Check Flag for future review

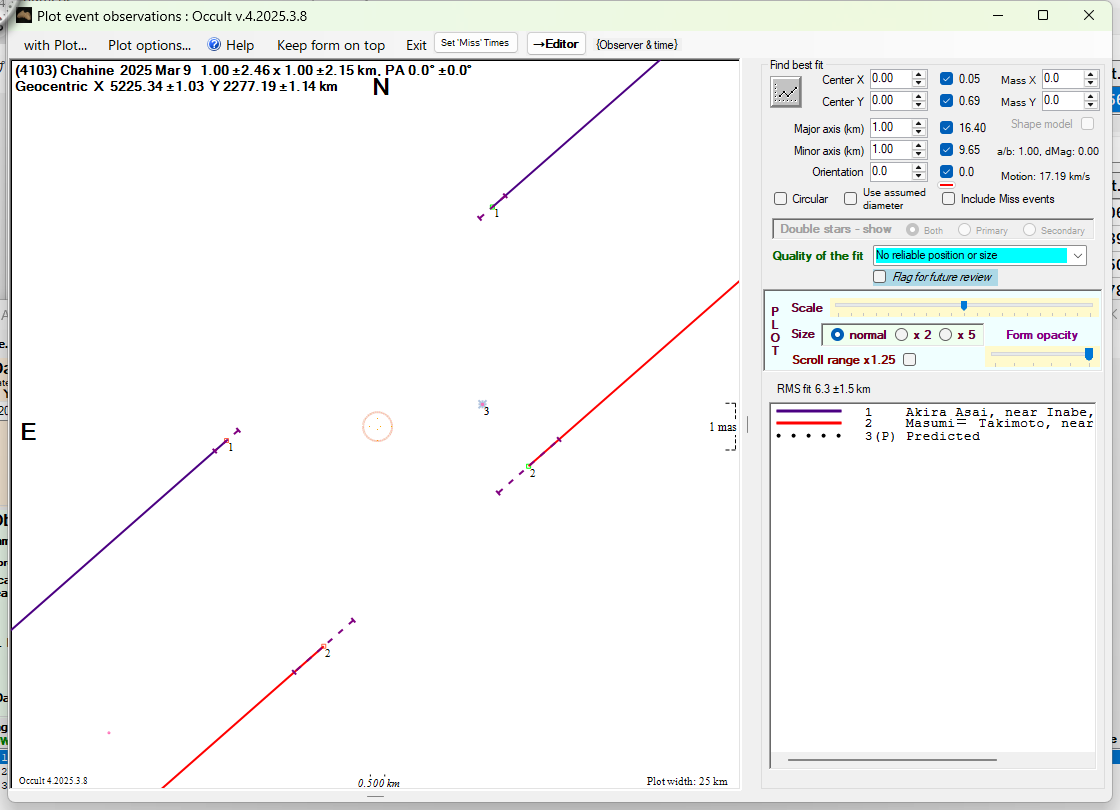880,277
